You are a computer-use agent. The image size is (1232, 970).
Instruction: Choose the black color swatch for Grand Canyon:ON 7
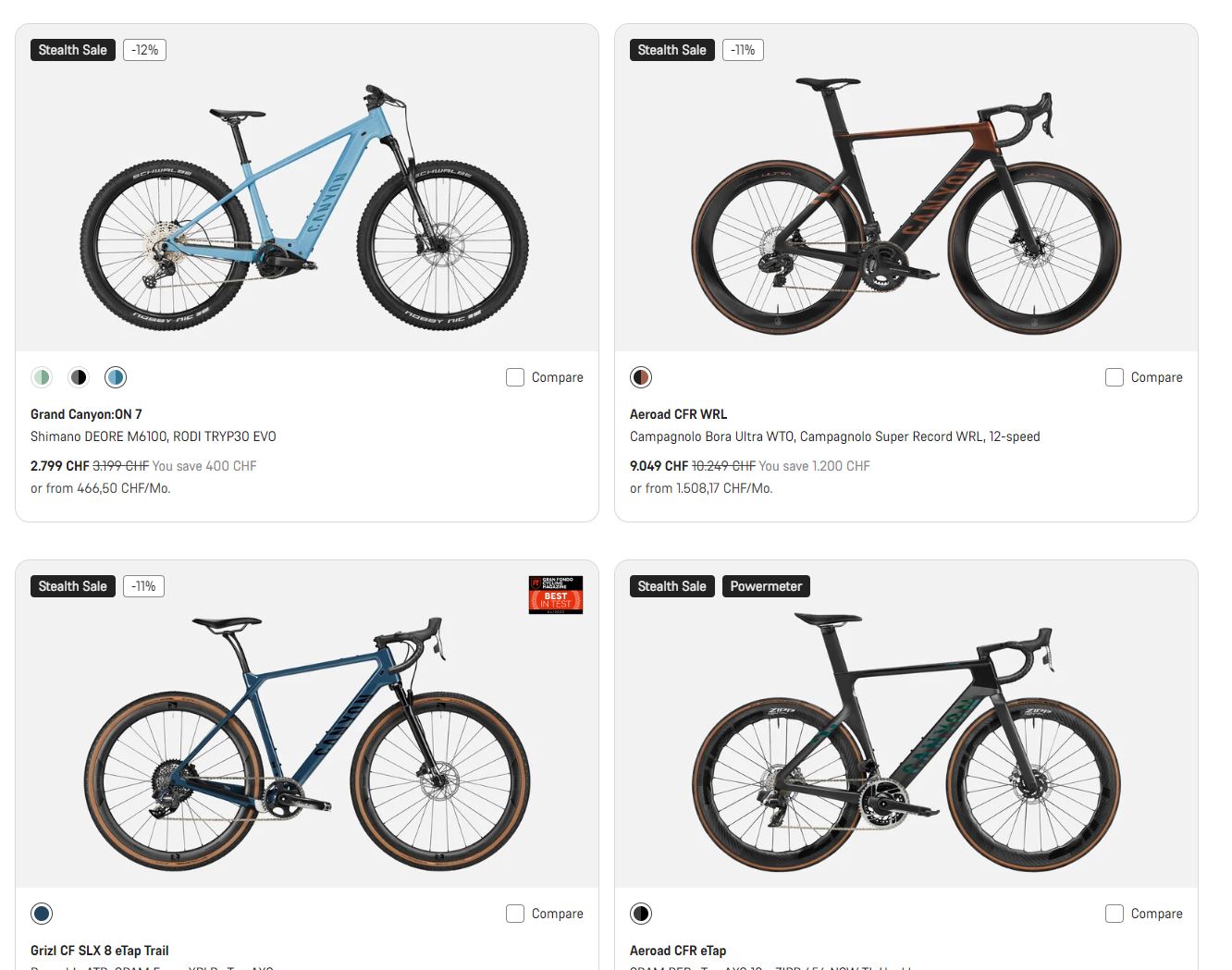coord(79,377)
